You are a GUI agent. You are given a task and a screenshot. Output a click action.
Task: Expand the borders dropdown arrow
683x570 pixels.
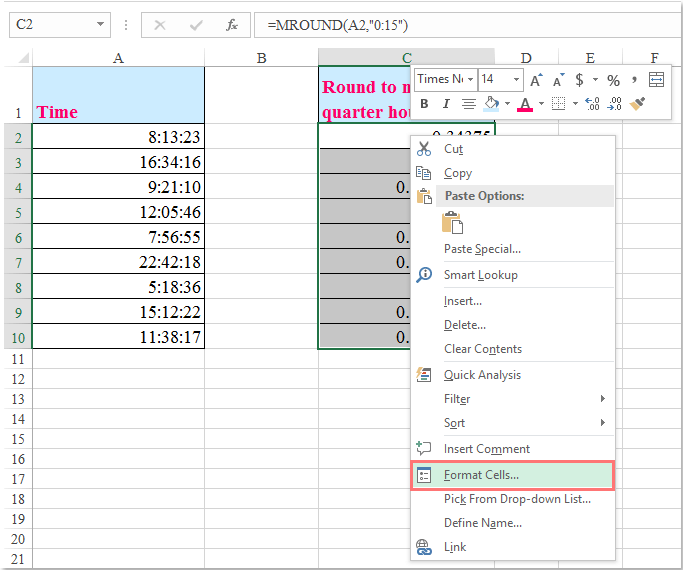click(x=575, y=104)
